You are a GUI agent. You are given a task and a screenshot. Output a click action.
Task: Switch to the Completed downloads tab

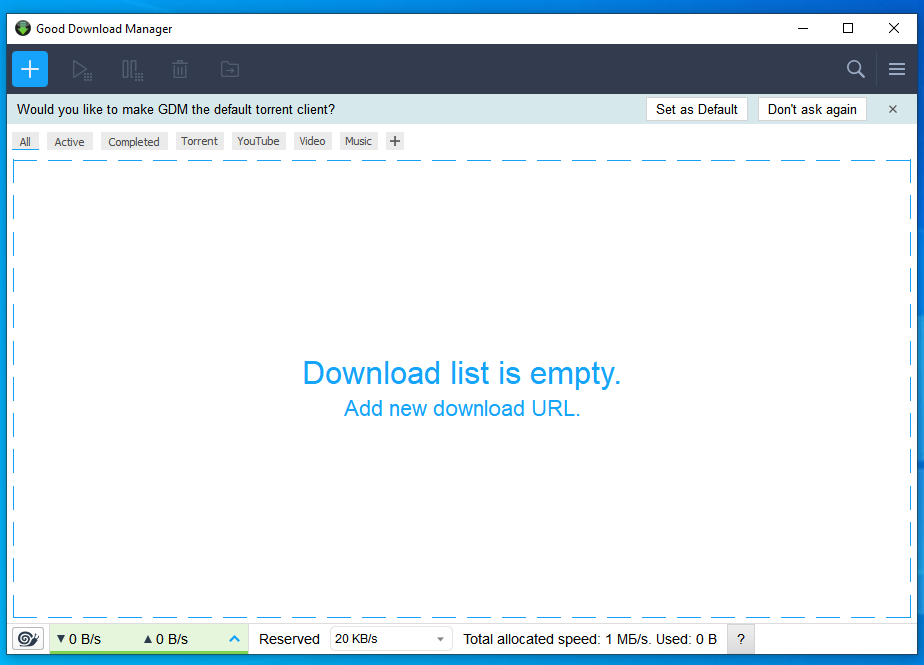(133, 141)
